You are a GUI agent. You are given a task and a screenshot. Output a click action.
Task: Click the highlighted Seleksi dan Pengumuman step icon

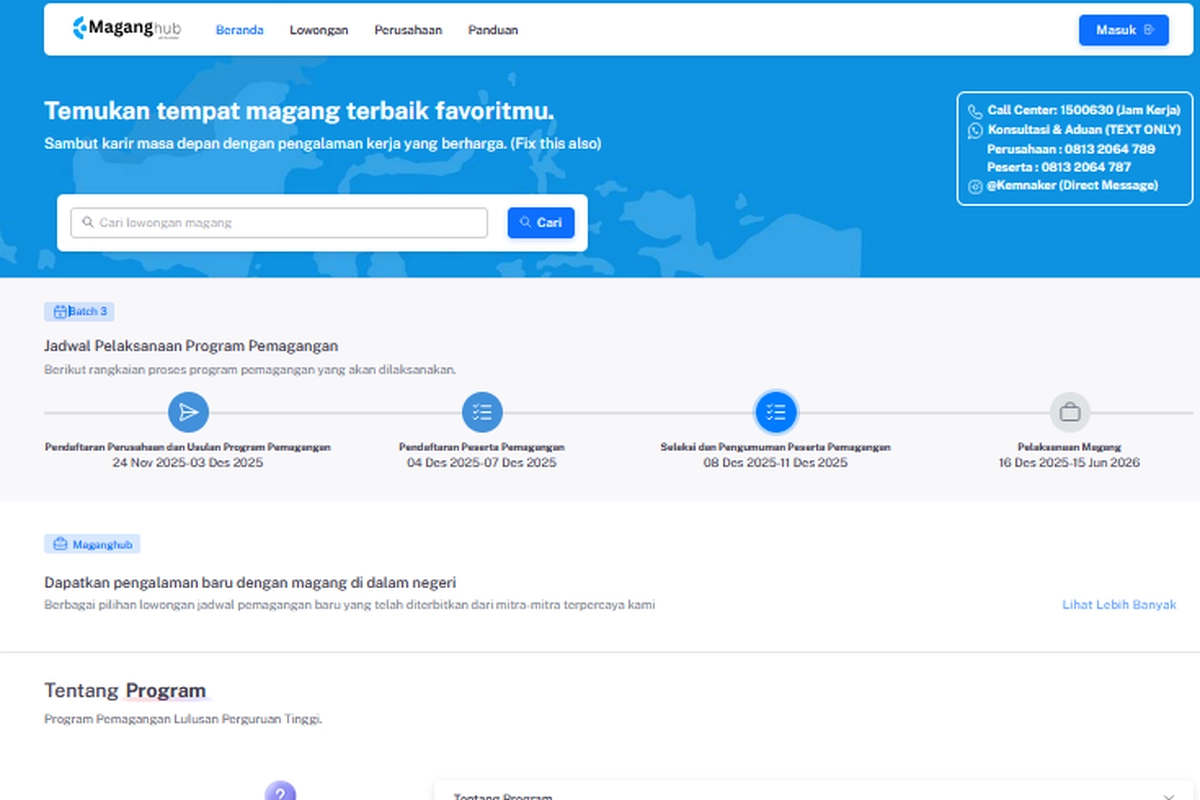(x=777, y=412)
